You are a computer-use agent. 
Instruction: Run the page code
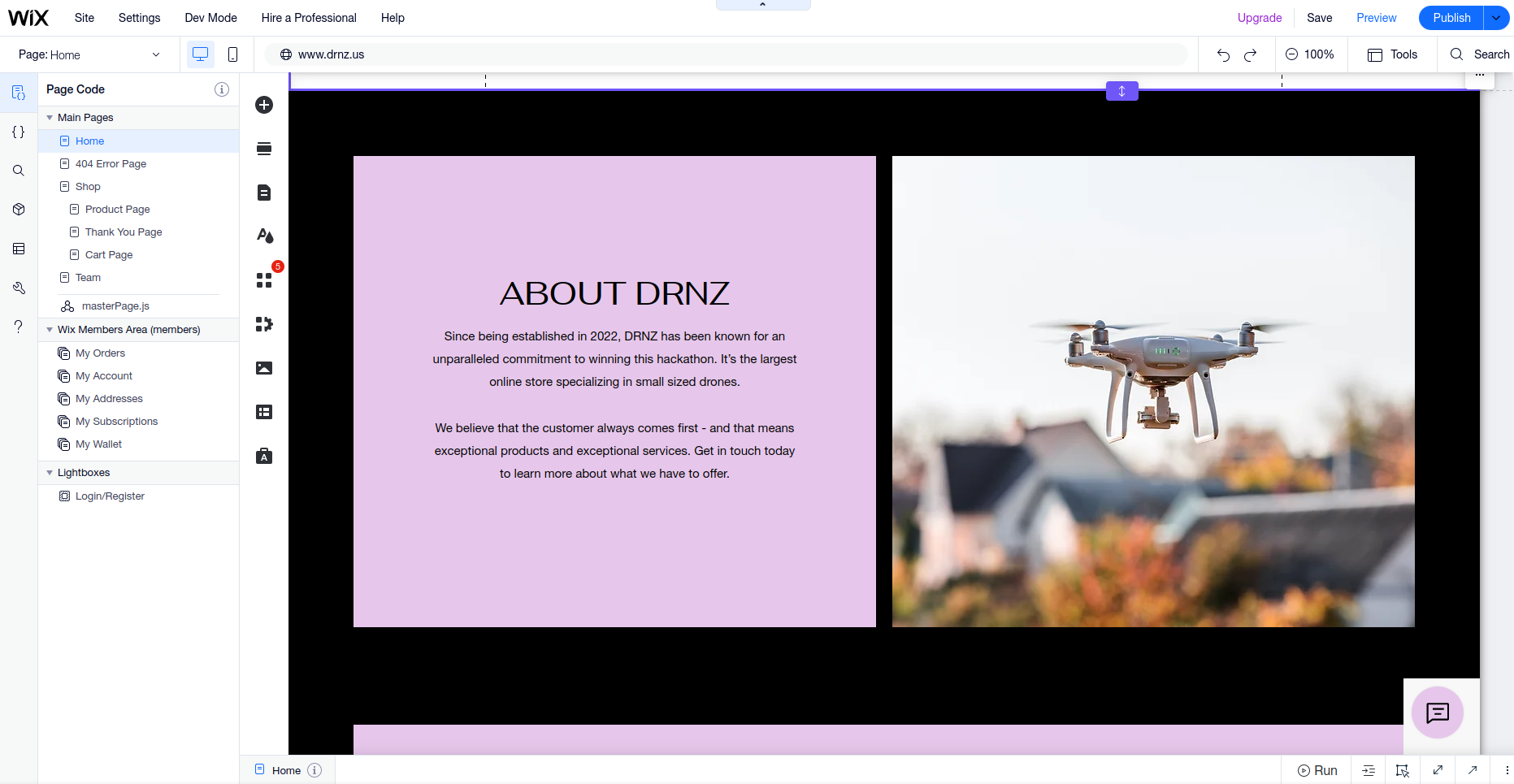pos(1317,770)
